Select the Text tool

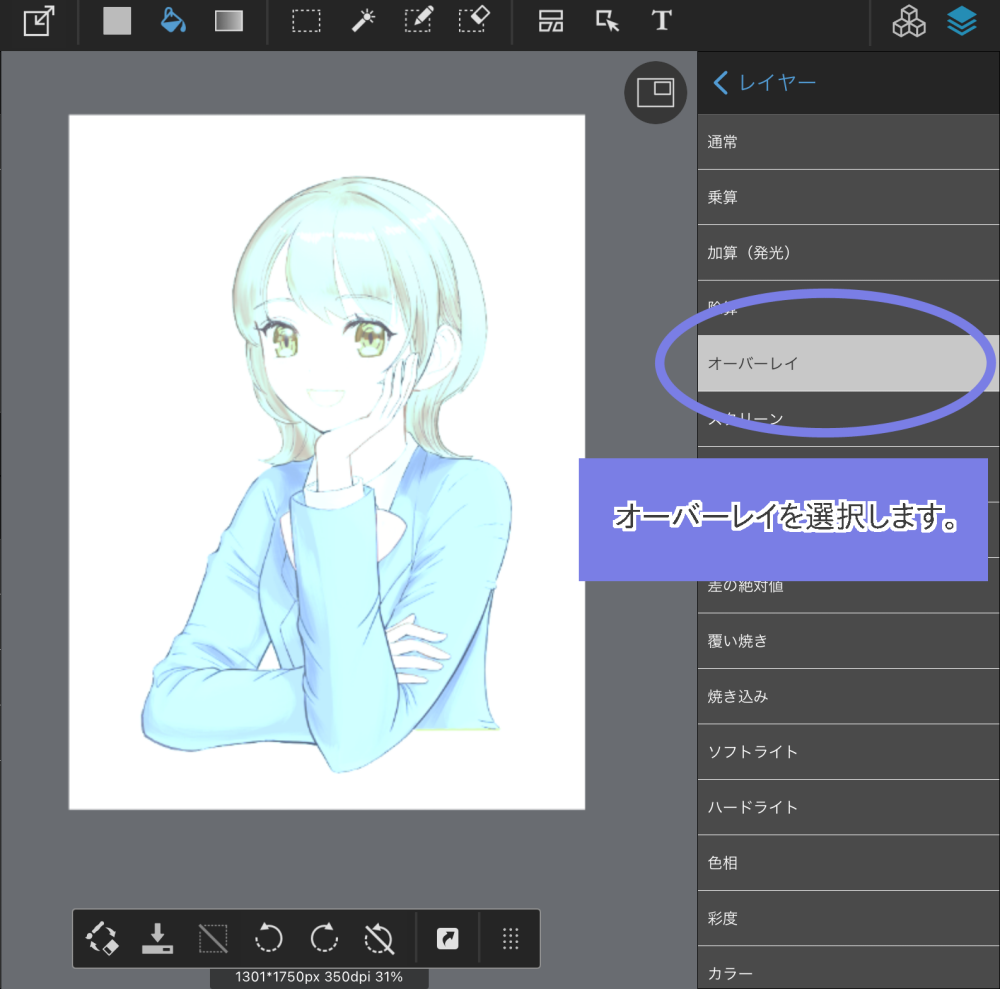(662, 20)
